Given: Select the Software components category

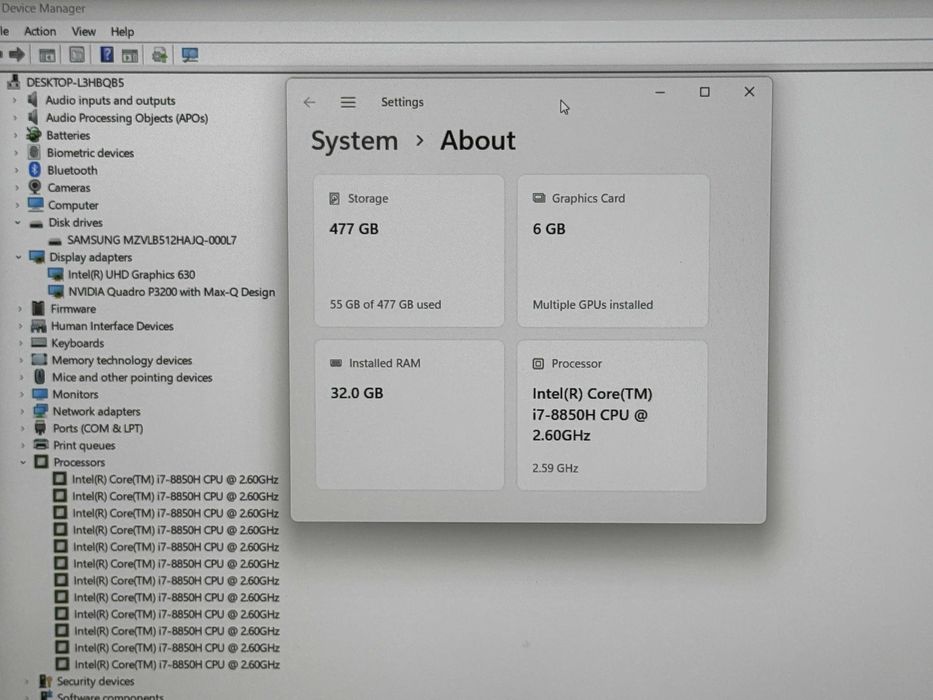Looking at the screenshot, I should 110,696.
